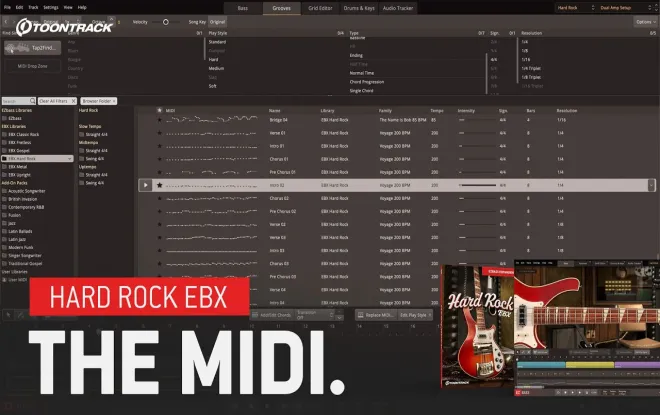Star the Chorus 03 groove

point(160,263)
